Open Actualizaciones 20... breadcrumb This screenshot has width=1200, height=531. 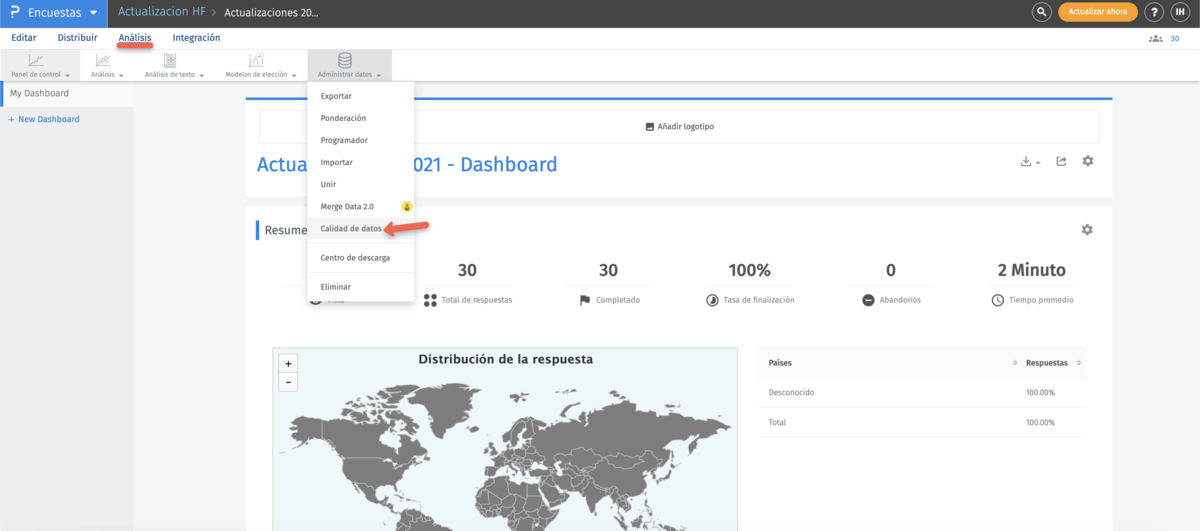(x=272, y=13)
